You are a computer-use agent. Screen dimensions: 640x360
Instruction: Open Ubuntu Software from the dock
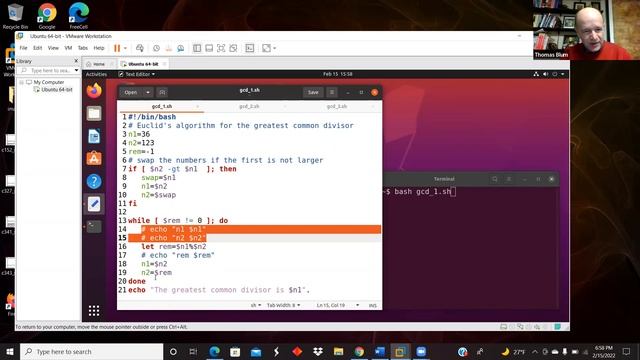pos(94,158)
